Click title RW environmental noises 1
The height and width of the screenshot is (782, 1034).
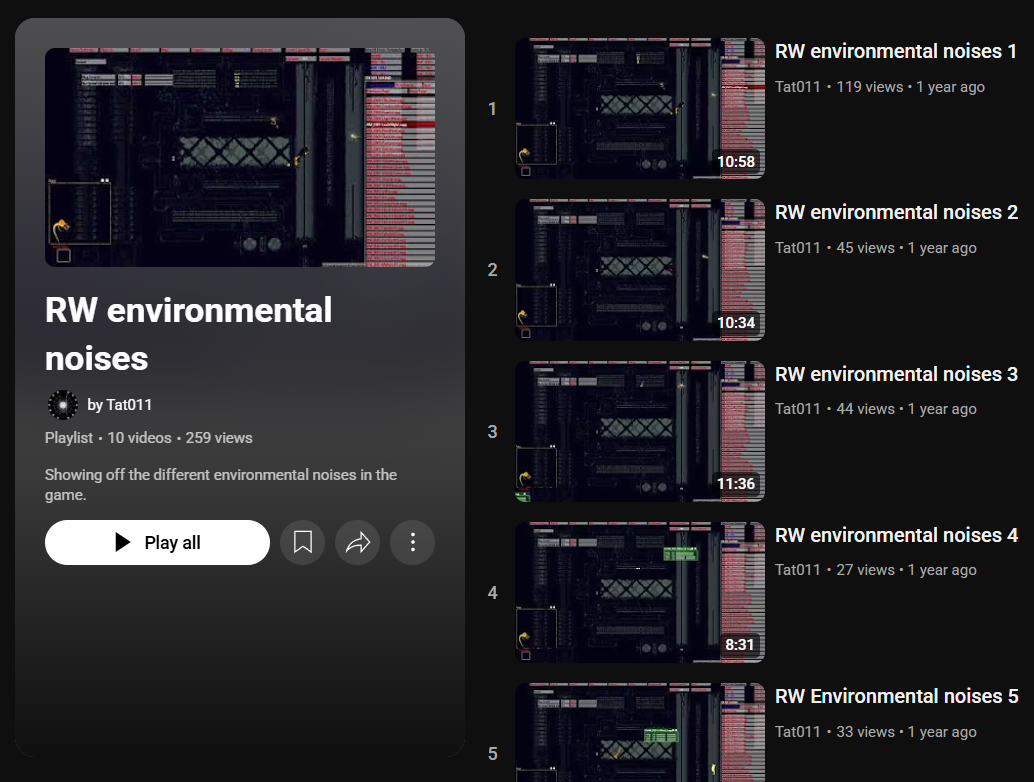896,51
